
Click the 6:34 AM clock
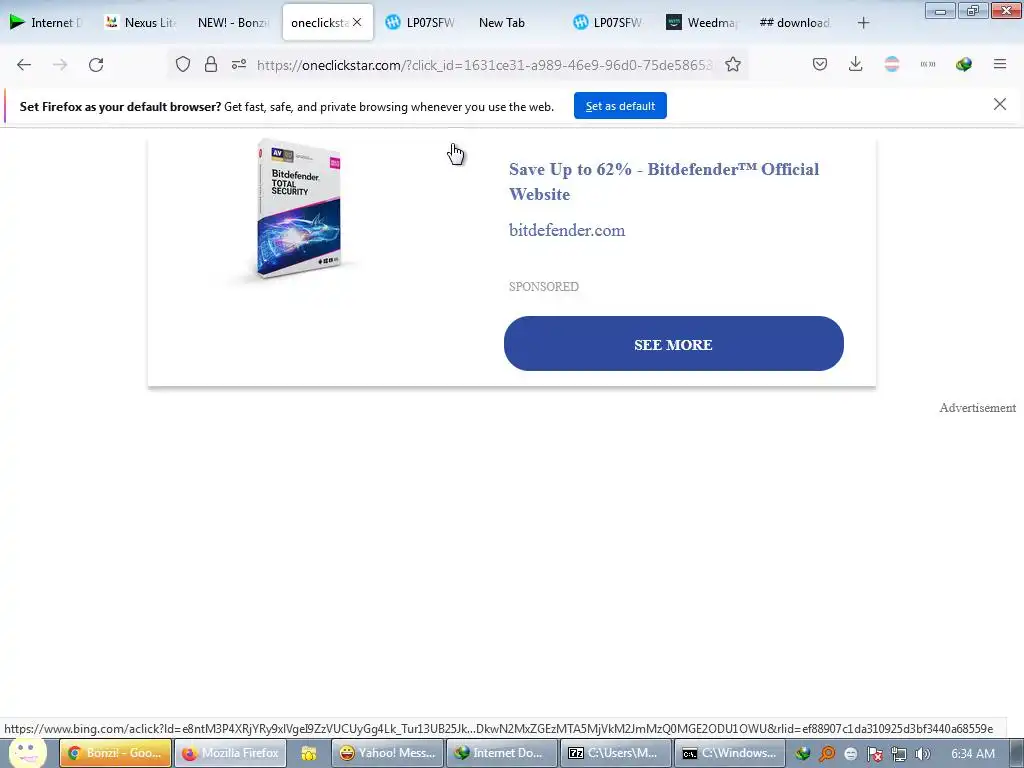(x=973, y=754)
